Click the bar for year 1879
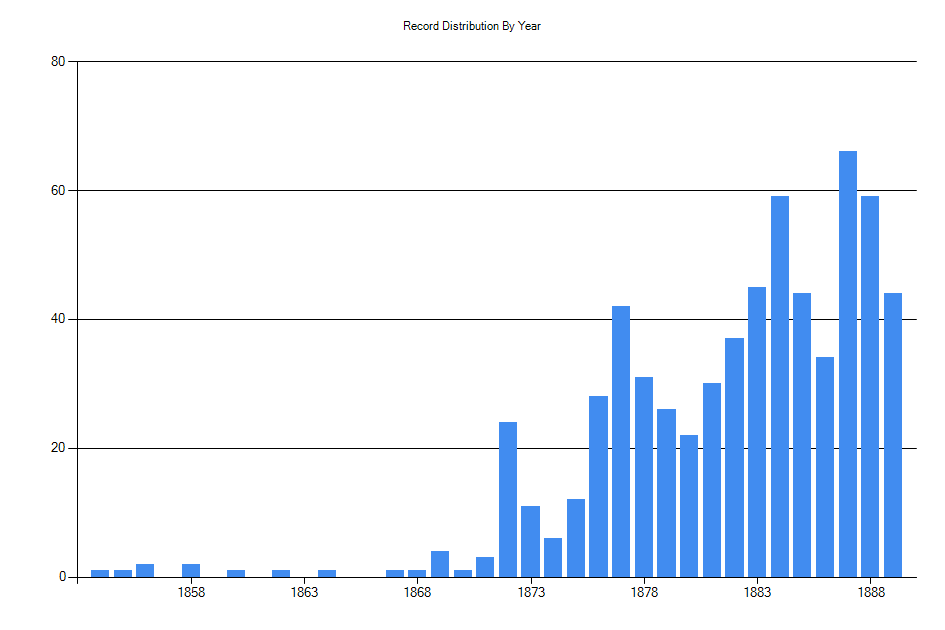 [x=667, y=493]
